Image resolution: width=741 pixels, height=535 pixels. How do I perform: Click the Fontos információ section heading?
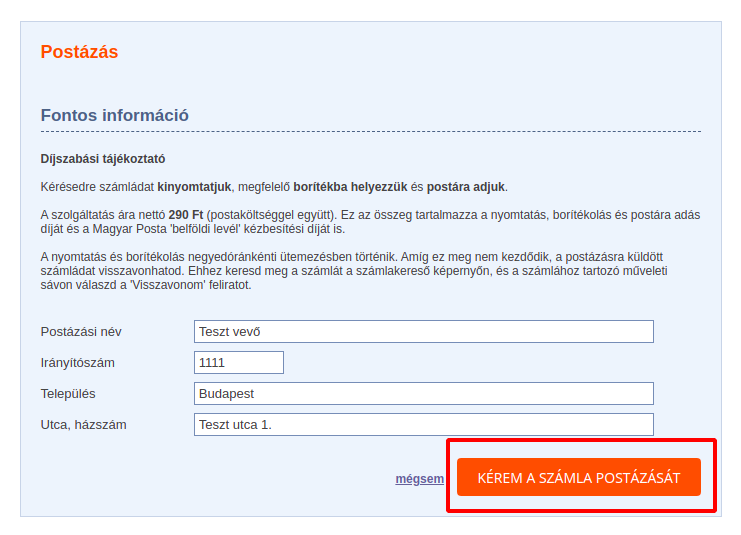[x=114, y=115]
